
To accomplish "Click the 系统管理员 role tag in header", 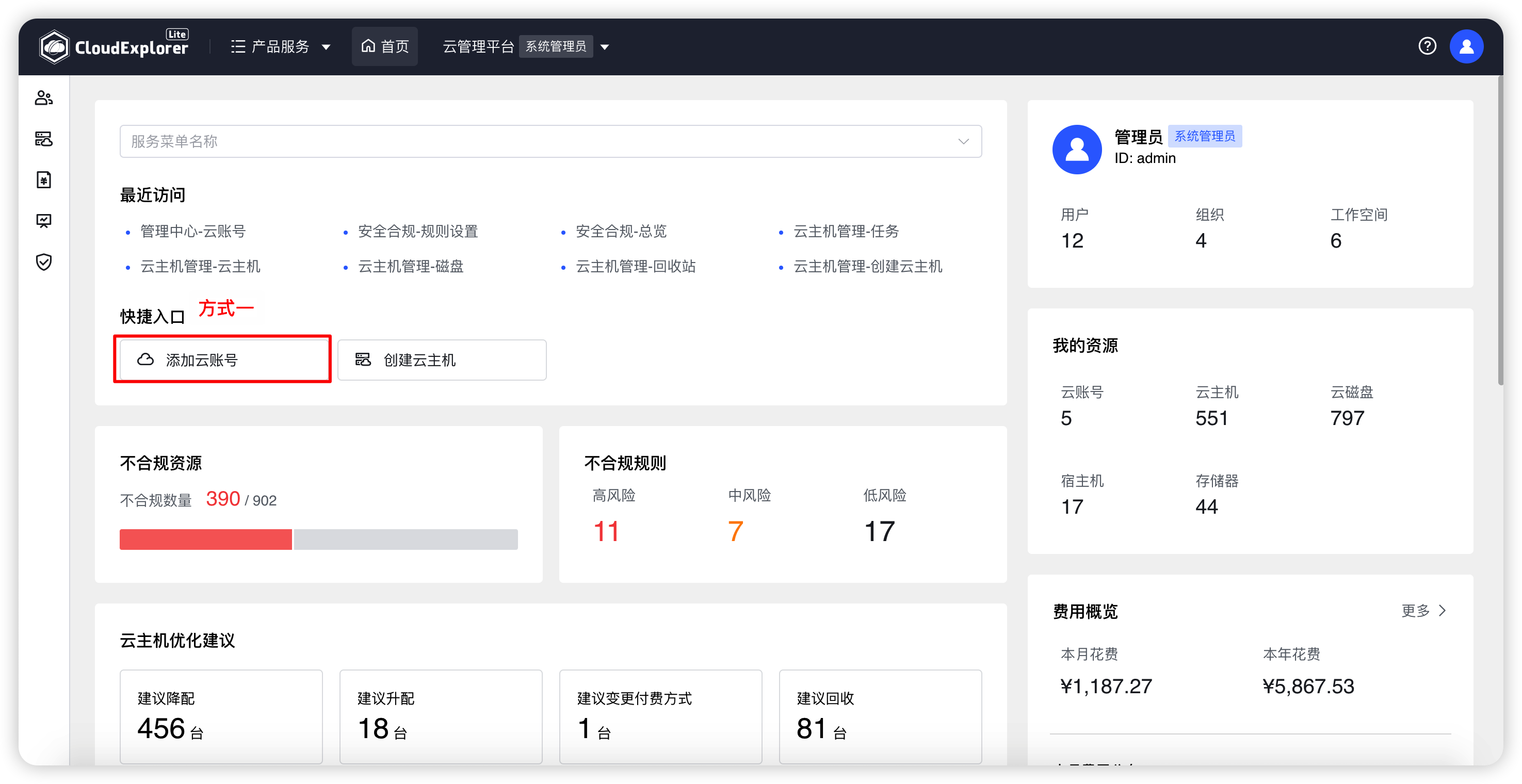I will point(555,46).
